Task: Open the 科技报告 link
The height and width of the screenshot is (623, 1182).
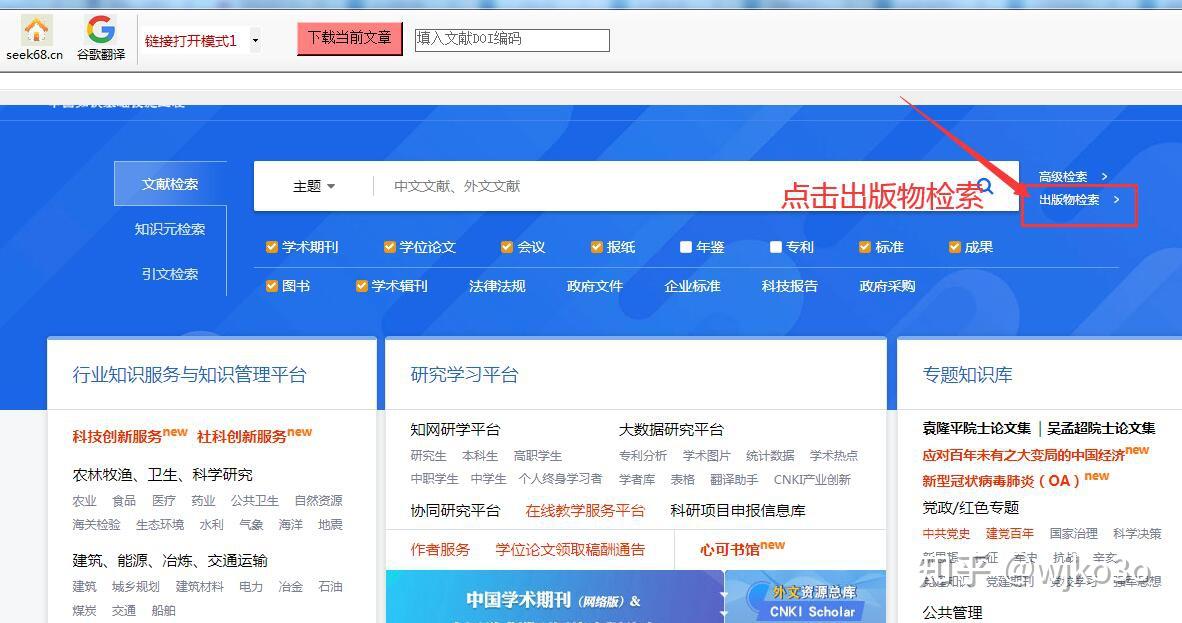Action: pos(789,287)
